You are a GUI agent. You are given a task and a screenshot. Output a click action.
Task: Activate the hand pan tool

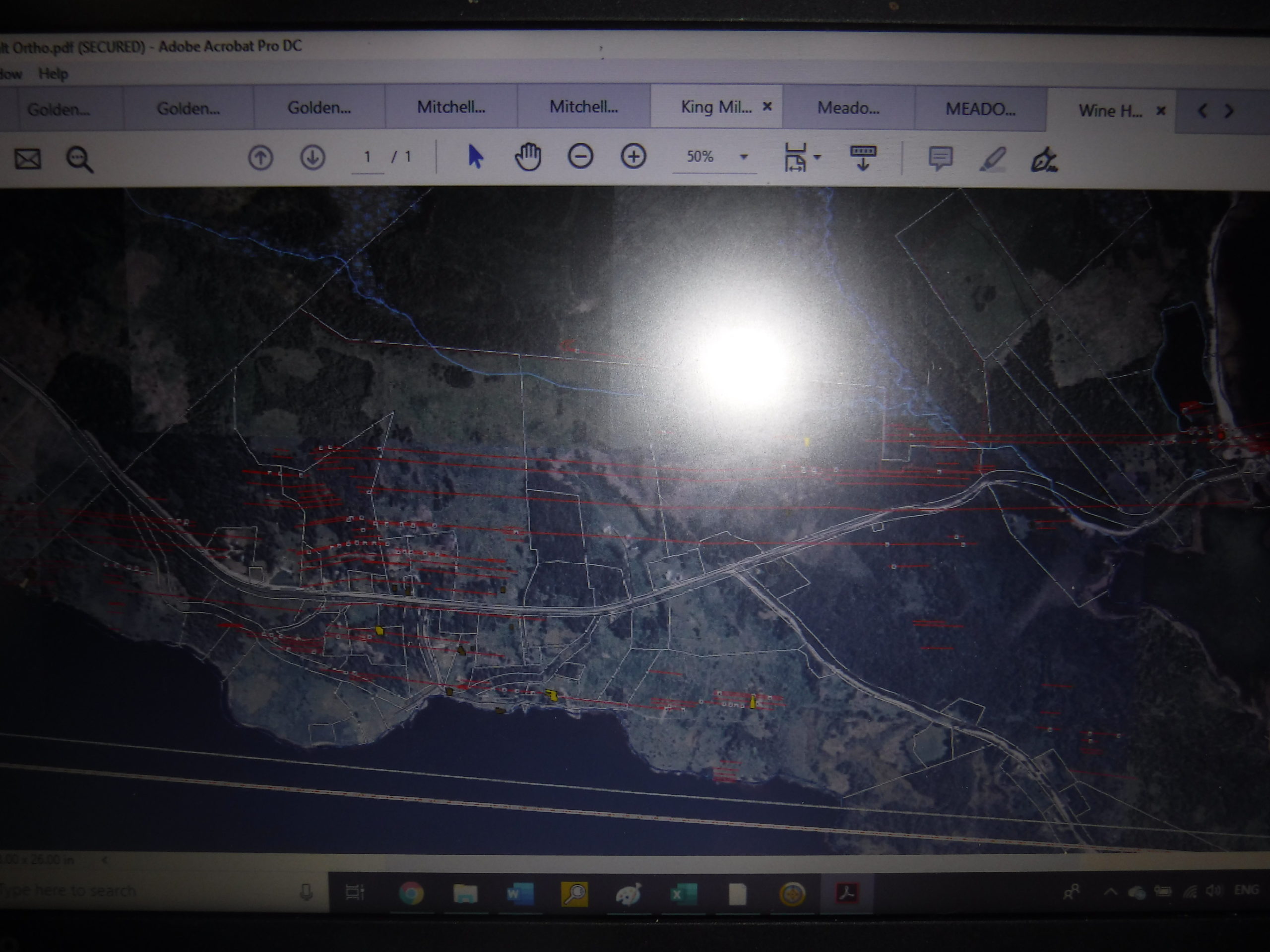[528, 157]
